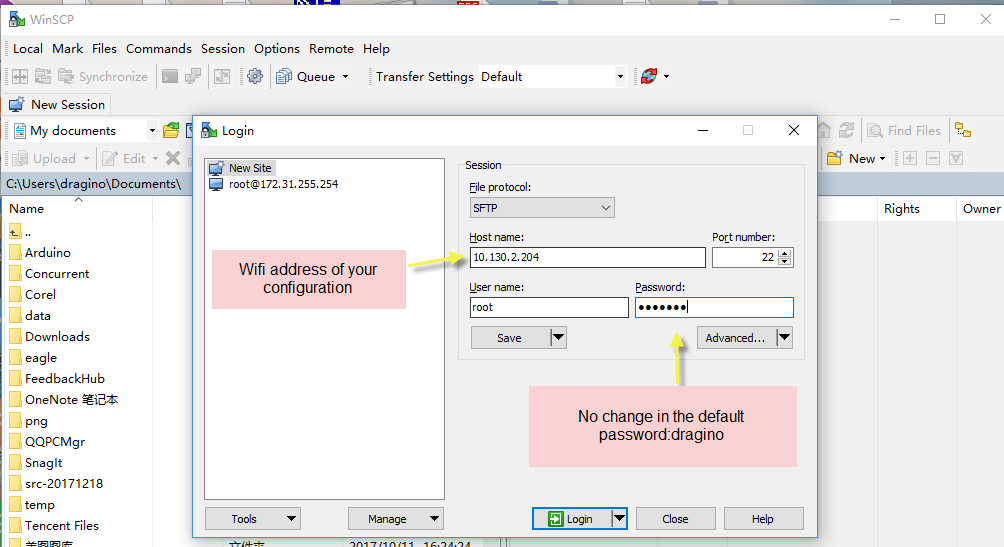Open the Mark menu
1004x547 pixels.
(x=68, y=49)
